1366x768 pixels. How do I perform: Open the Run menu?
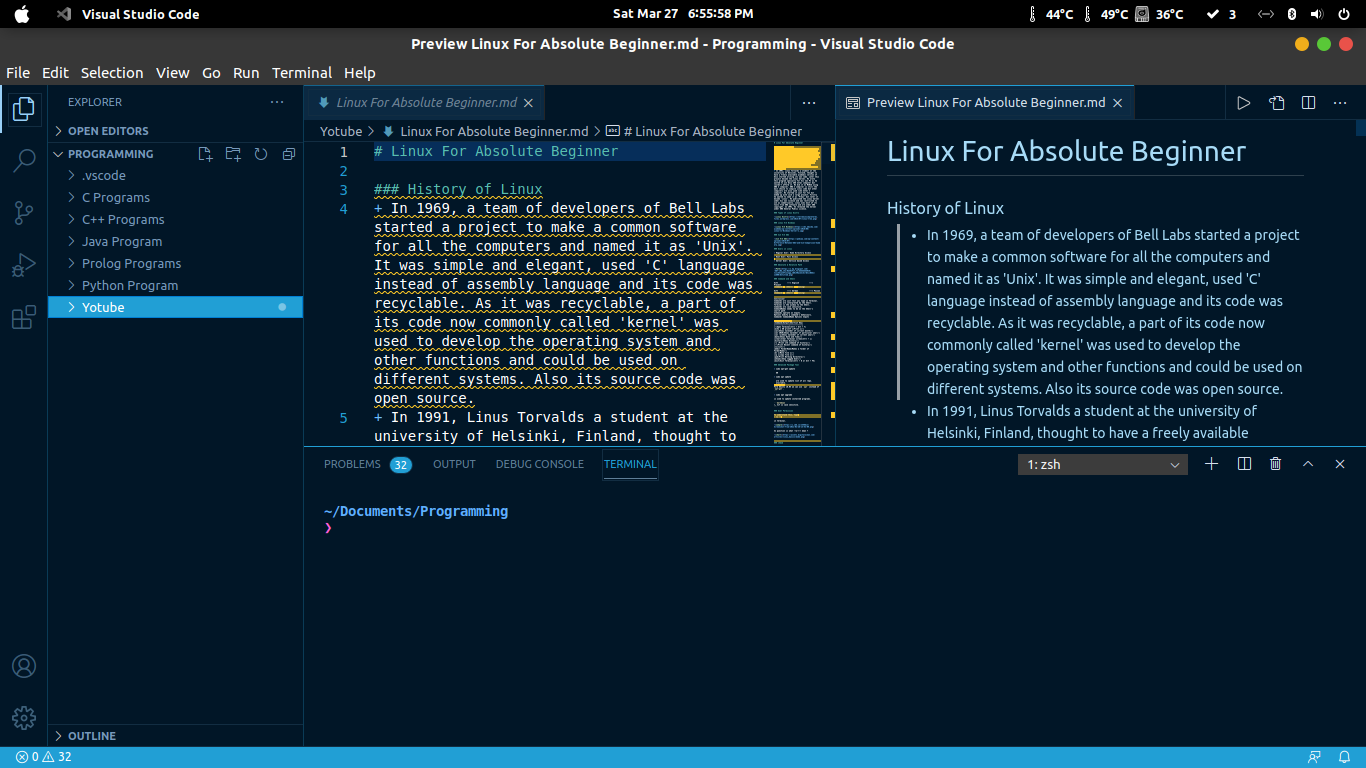pyautogui.click(x=246, y=73)
